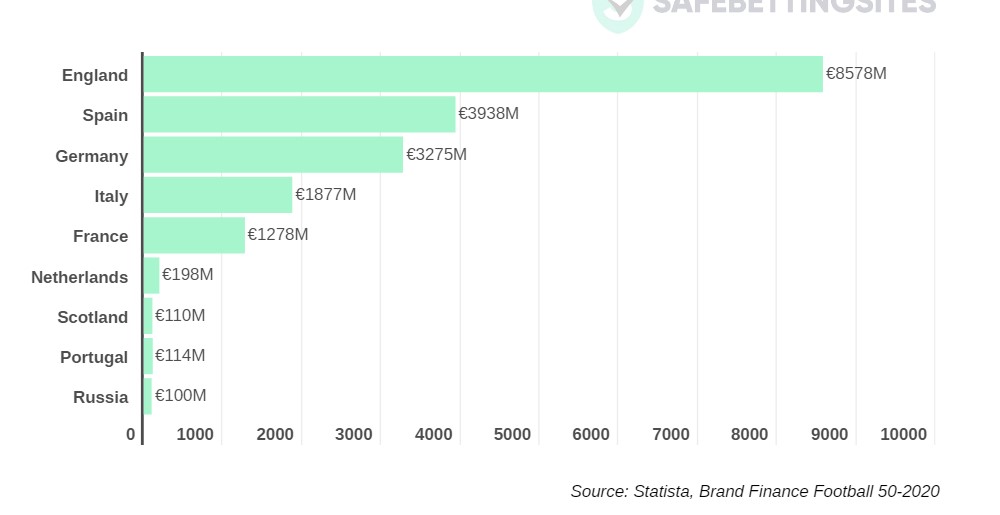The image size is (1000, 515).
Task: Select the Spain bar
Action: tap(299, 114)
